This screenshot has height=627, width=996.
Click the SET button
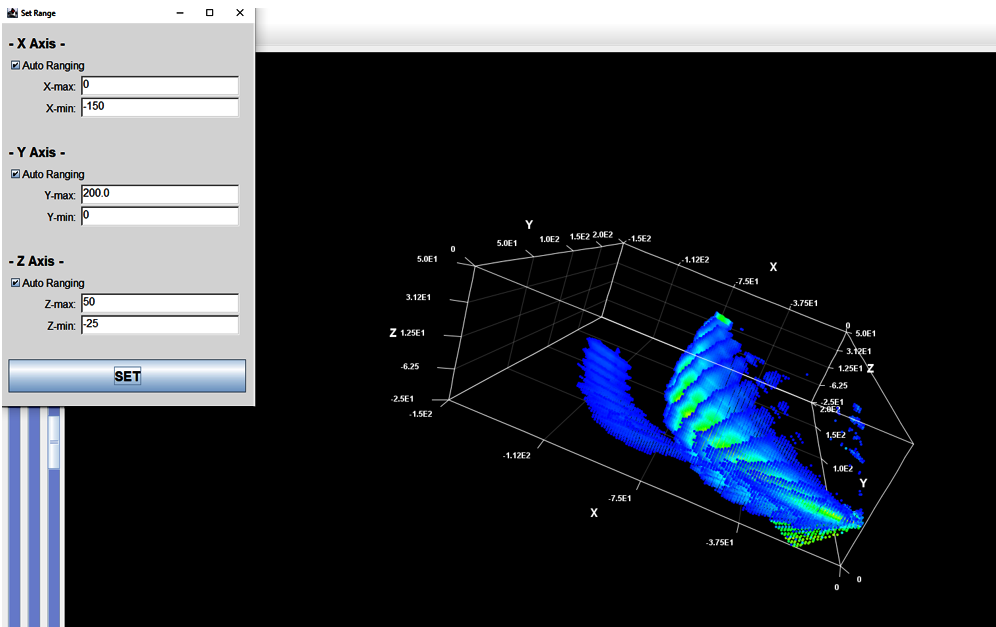[x=127, y=376]
